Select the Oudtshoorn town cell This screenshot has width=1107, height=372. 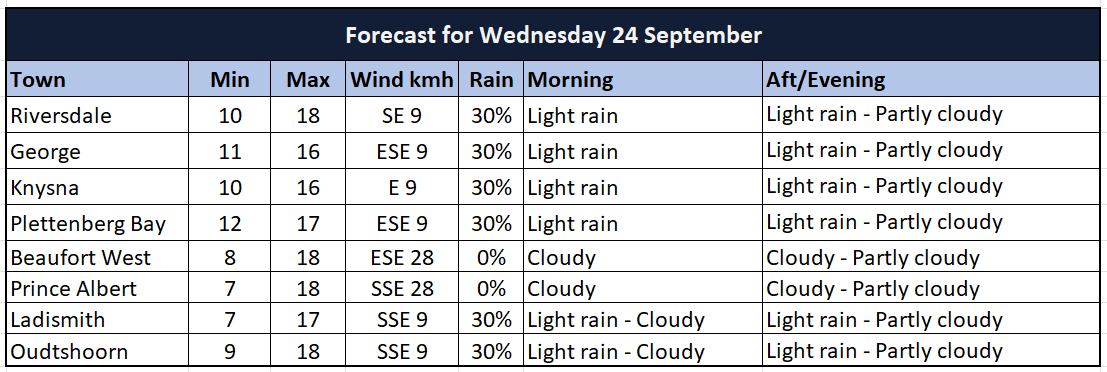click(97, 351)
